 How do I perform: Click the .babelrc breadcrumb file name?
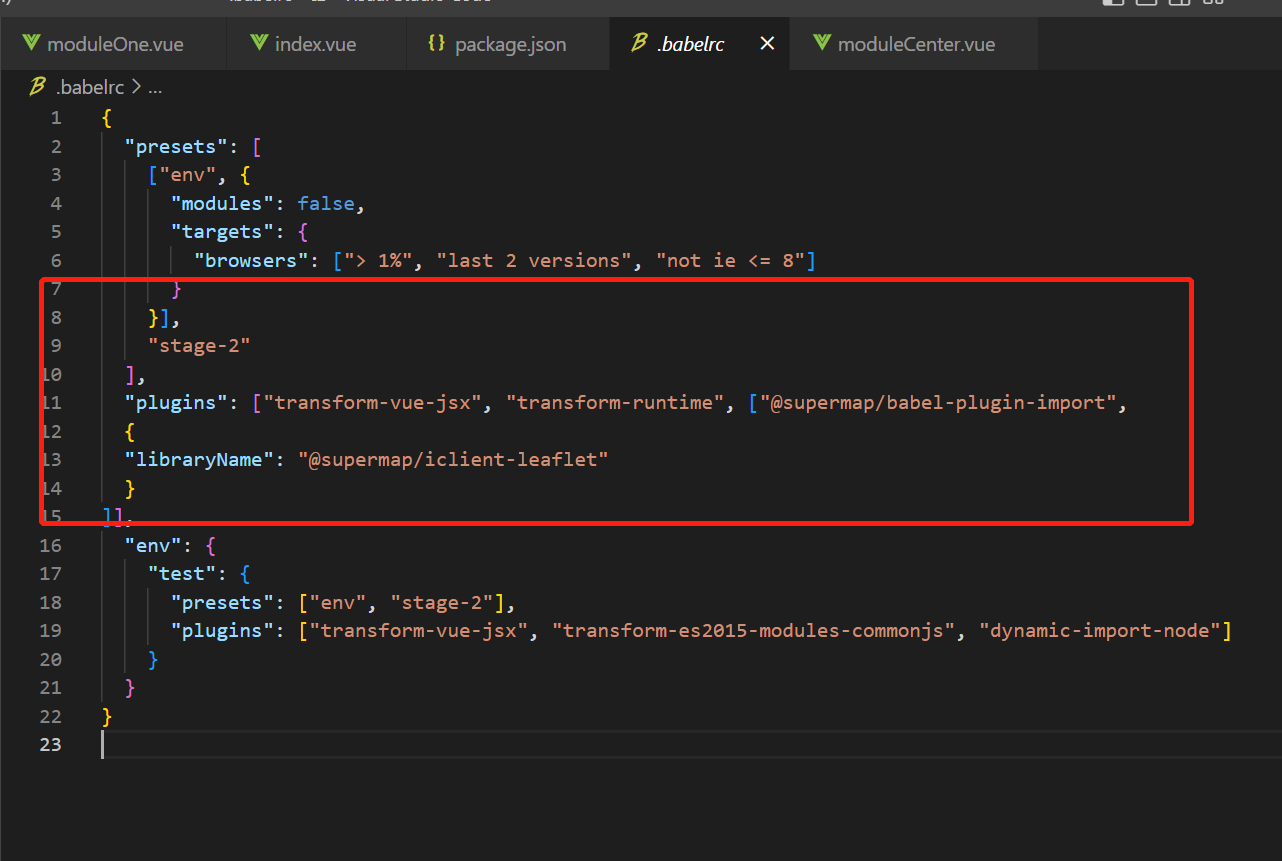90,87
